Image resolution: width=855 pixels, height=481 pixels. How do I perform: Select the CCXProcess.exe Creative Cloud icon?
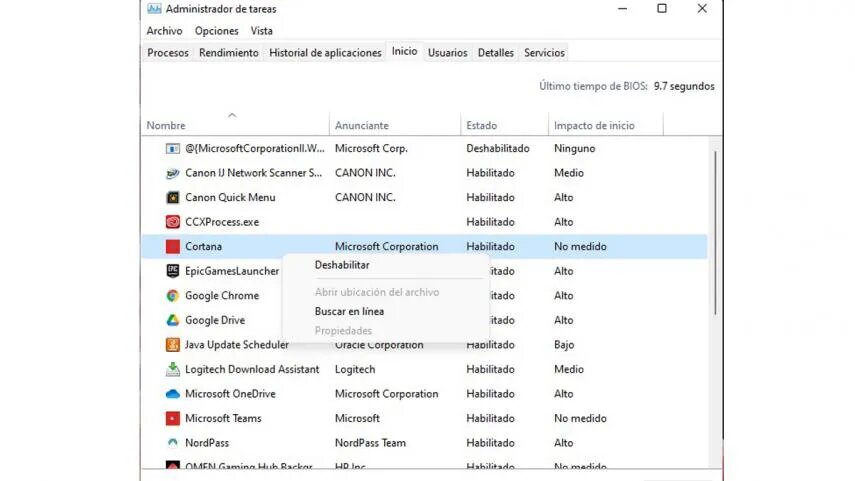point(173,222)
